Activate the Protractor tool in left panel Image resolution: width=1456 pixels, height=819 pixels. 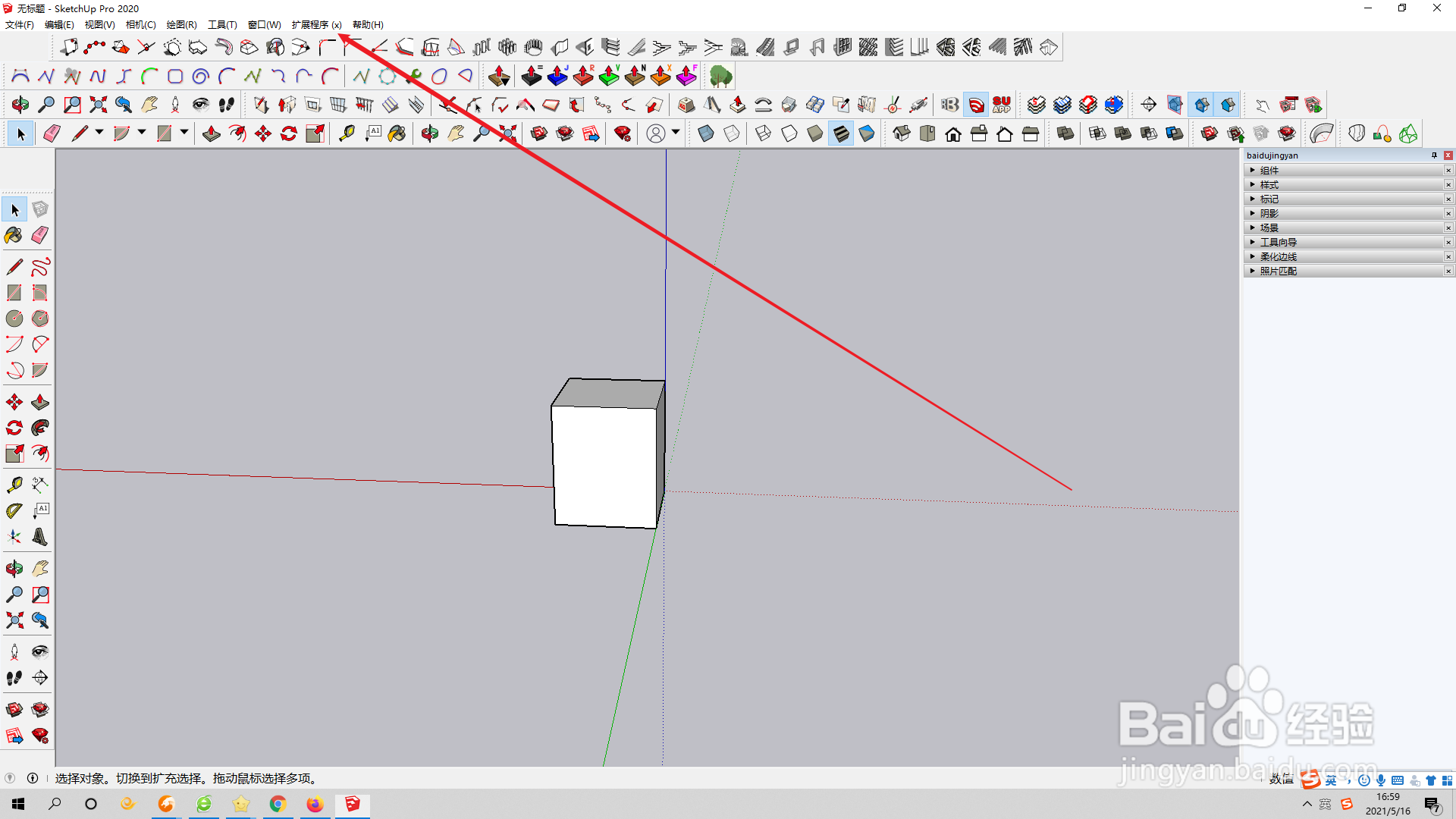(14, 510)
